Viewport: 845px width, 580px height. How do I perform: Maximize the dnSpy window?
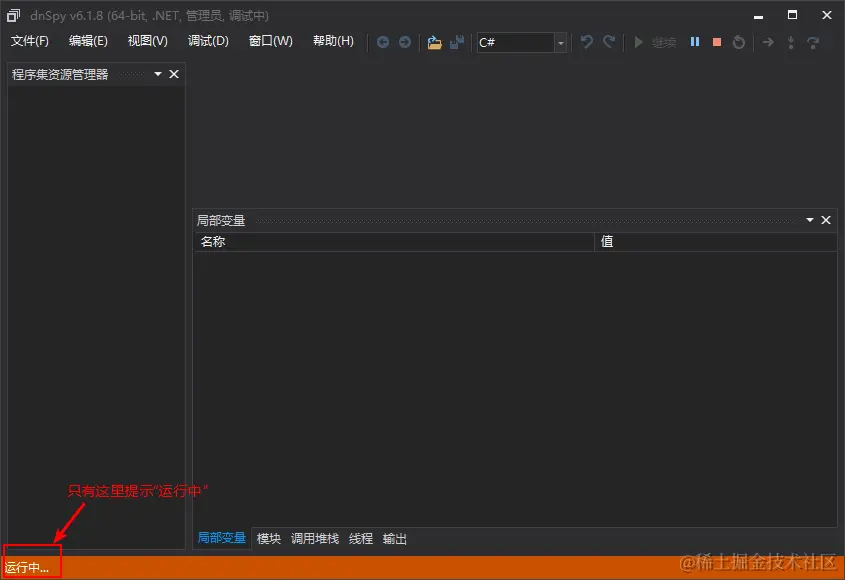pos(792,15)
